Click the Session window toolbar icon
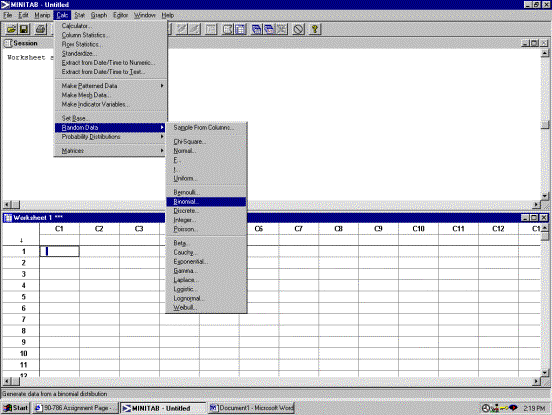 [x=228, y=29]
